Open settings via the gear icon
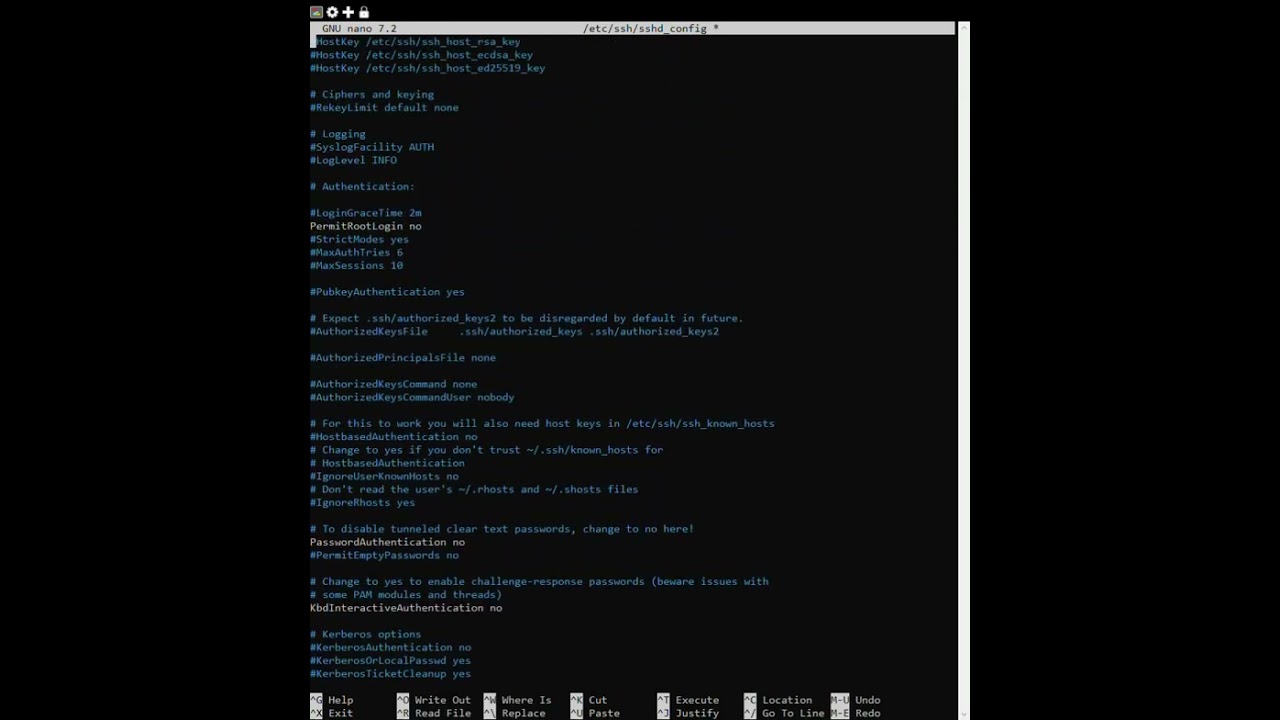The image size is (1280, 720). coord(332,12)
